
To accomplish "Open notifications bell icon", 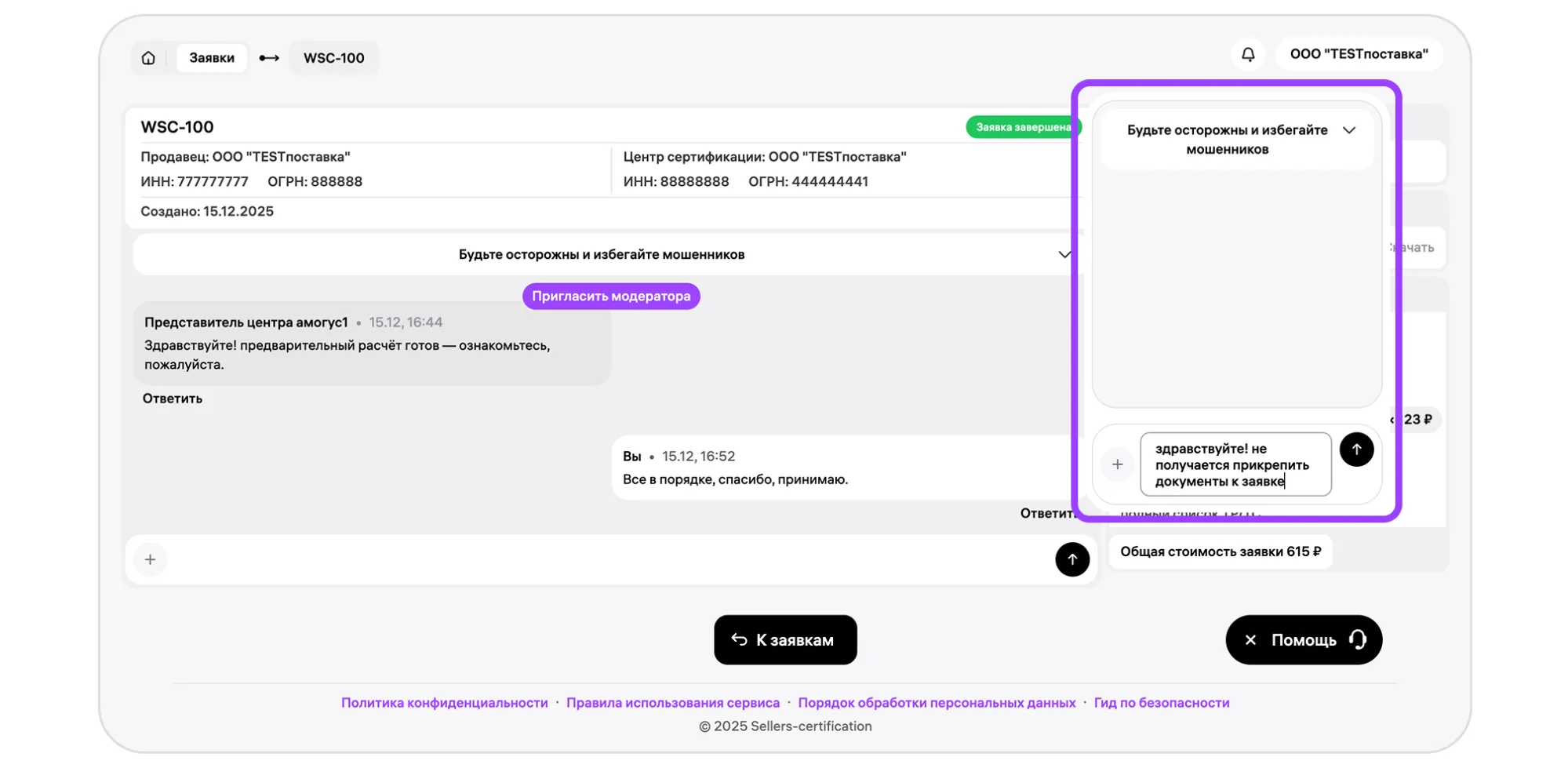I will click(x=1248, y=54).
